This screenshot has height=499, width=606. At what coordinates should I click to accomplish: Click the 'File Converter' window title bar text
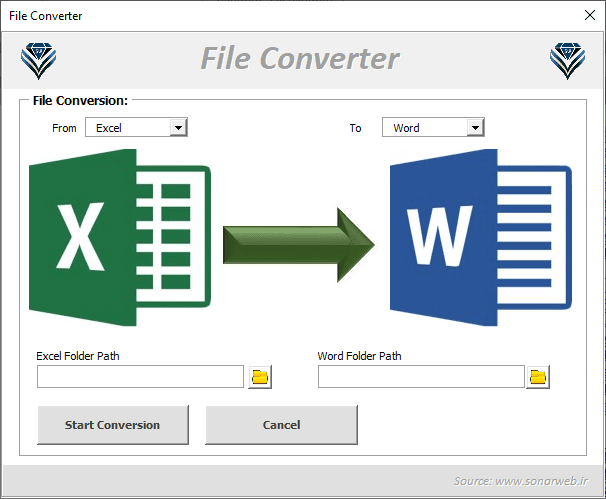[46, 16]
